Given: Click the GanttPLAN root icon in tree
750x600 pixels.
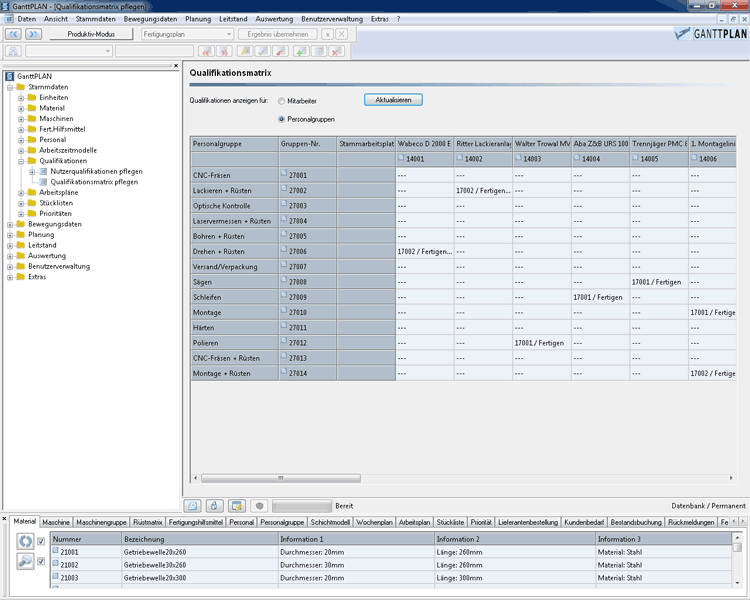Looking at the screenshot, I should click(10, 76).
